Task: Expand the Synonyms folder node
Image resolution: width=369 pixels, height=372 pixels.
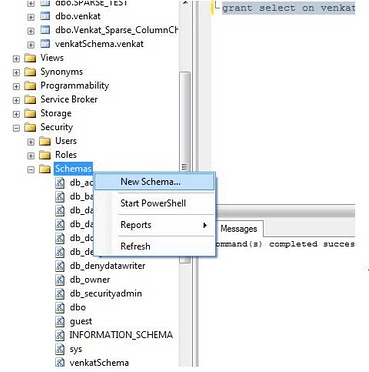Action: pyautogui.click(x=16, y=72)
